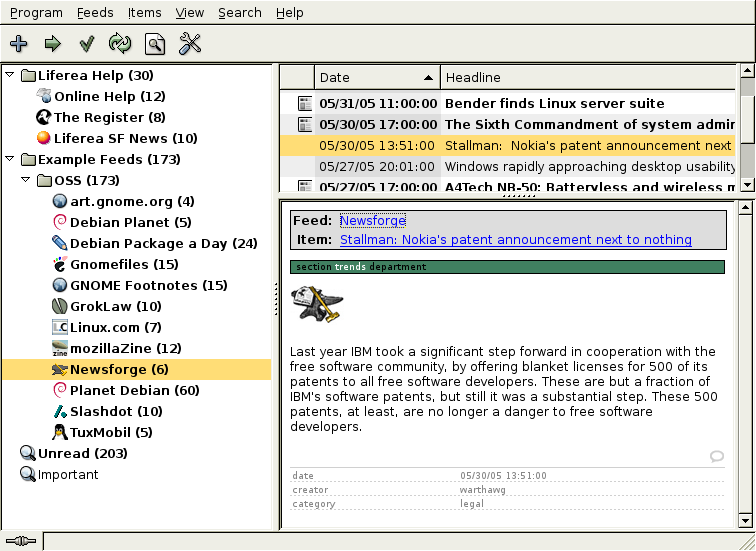Open preferences via the tools icon
This screenshot has width=756, height=551.
point(190,43)
